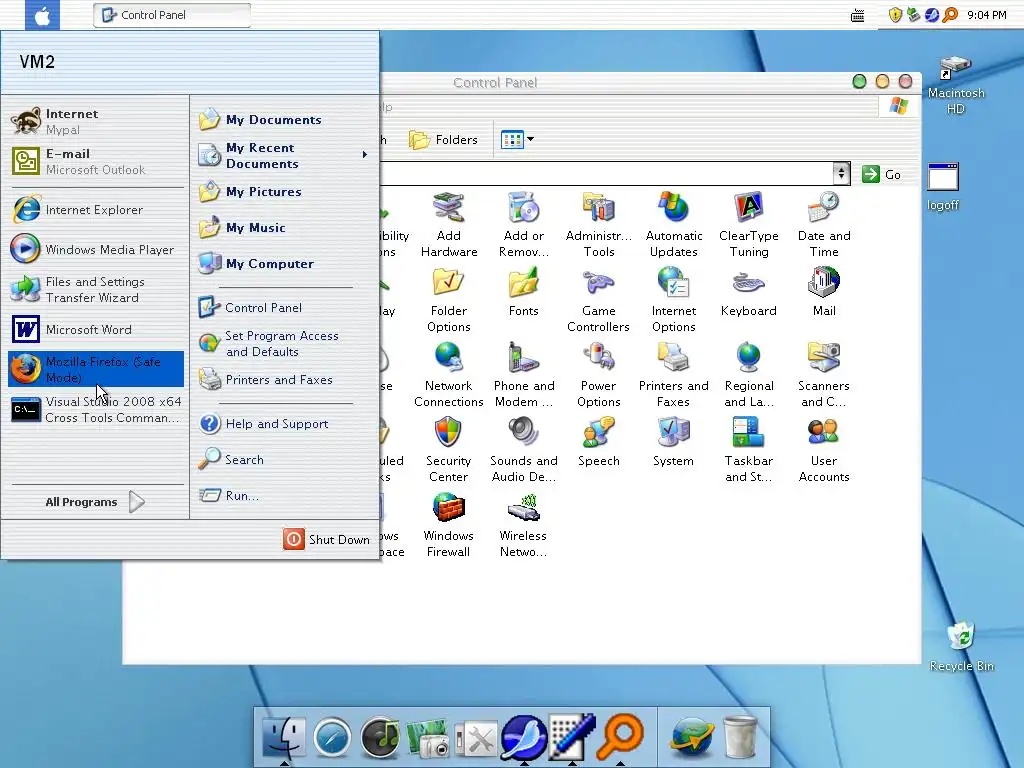Launch Windows Media Player
The height and width of the screenshot is (768, 1024).
pyautogui.click(x=96, y=249)
